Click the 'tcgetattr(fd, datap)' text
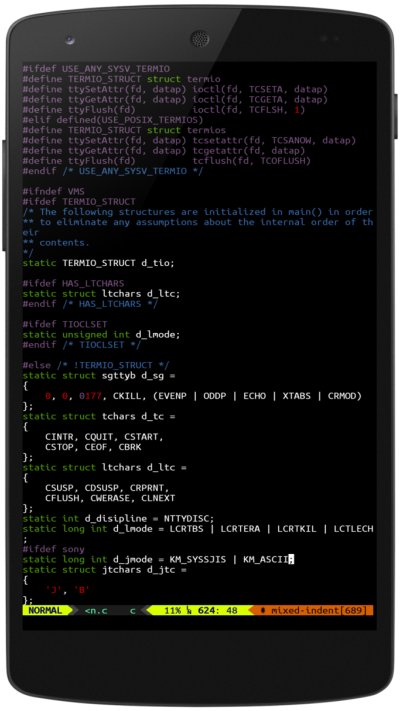The height and width of the screenshot is (711, 400). point(249,151)
